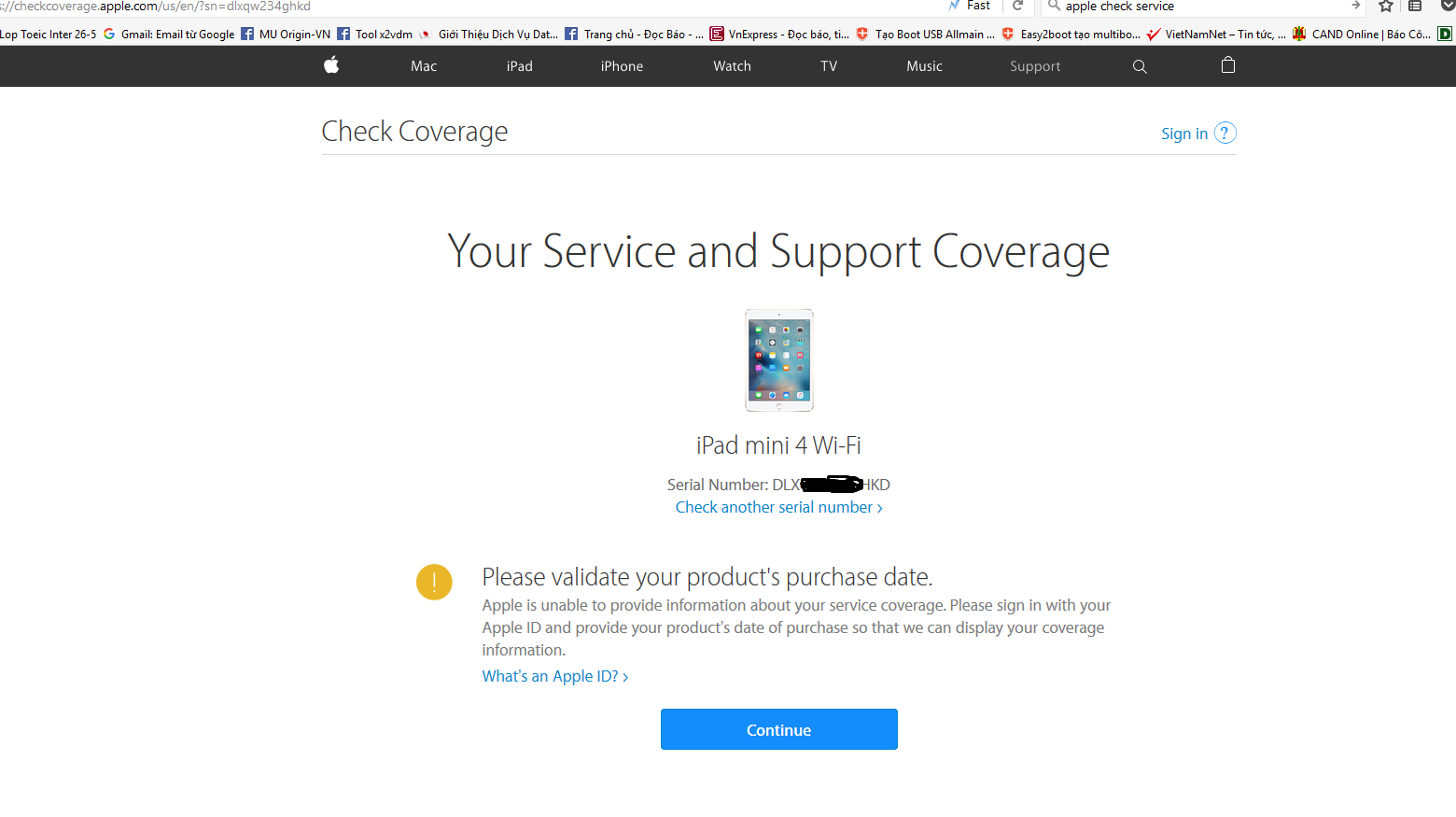Screen dimensions: 1456x817
Task: Open the CAND Online bookmark
Action: [1361, 34]
